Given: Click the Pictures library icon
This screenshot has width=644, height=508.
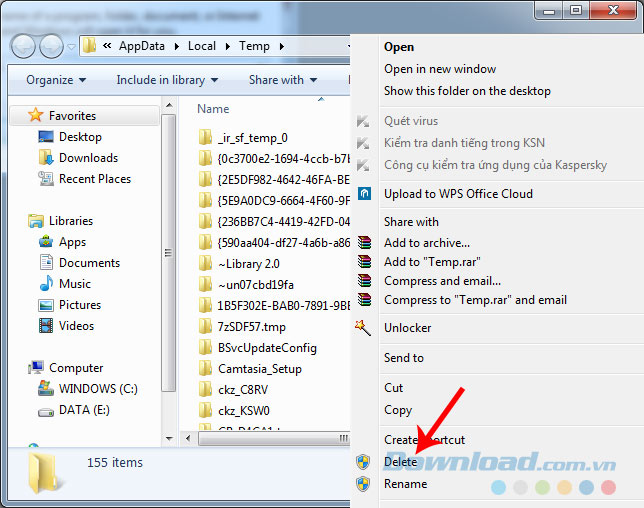Looking at the screenshot, I should coord(46,305).
